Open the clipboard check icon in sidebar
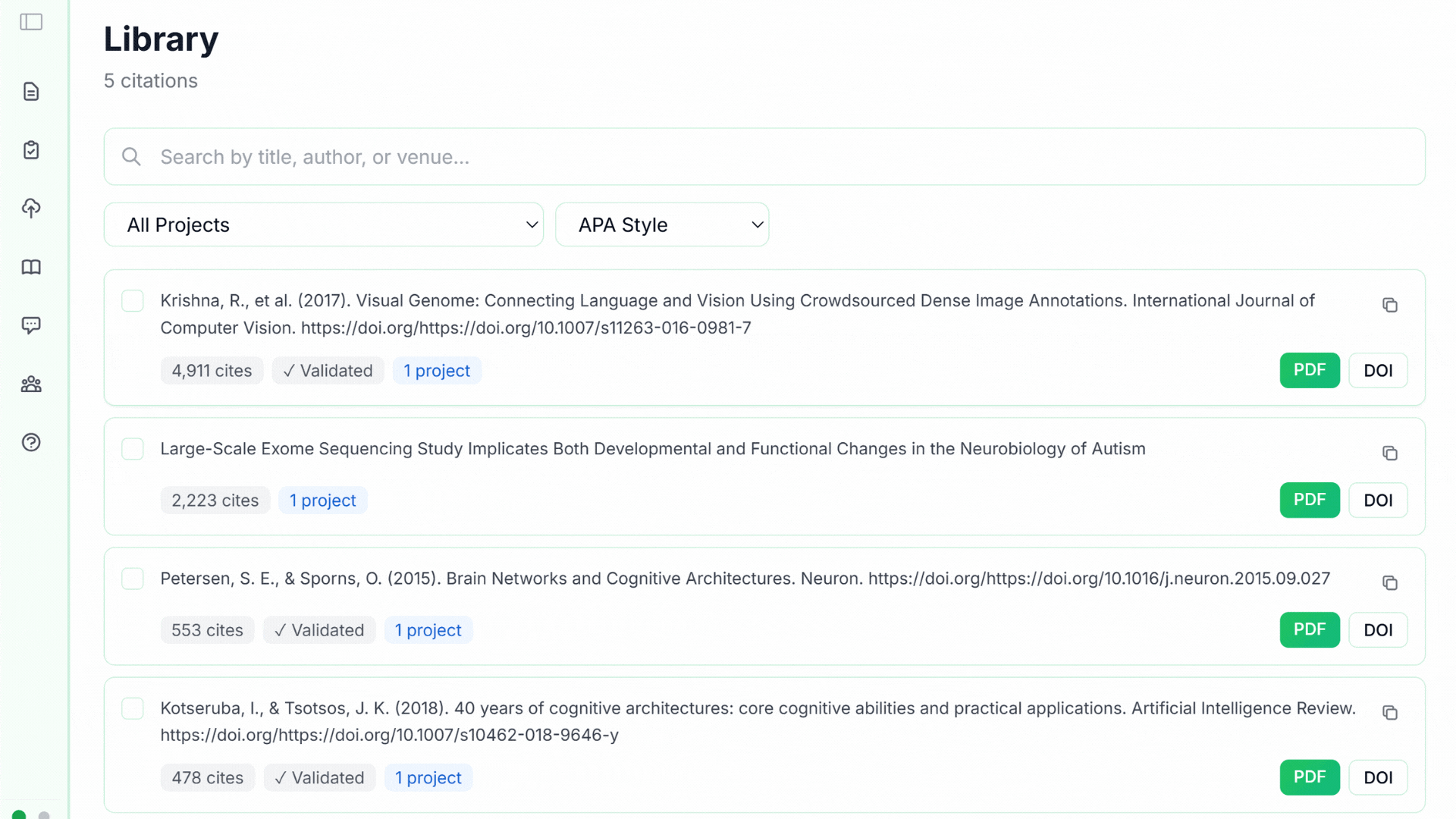 [x=31, y=150]
